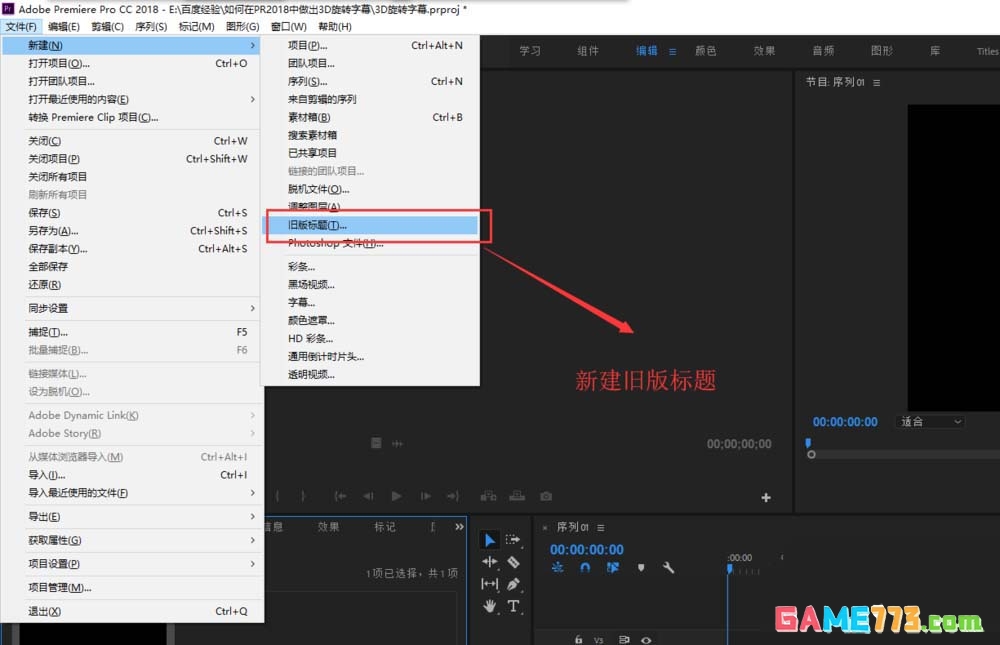Click the Overwrite button in source monitor
This screenshot has width=1000, height=645.
[517, 496]
